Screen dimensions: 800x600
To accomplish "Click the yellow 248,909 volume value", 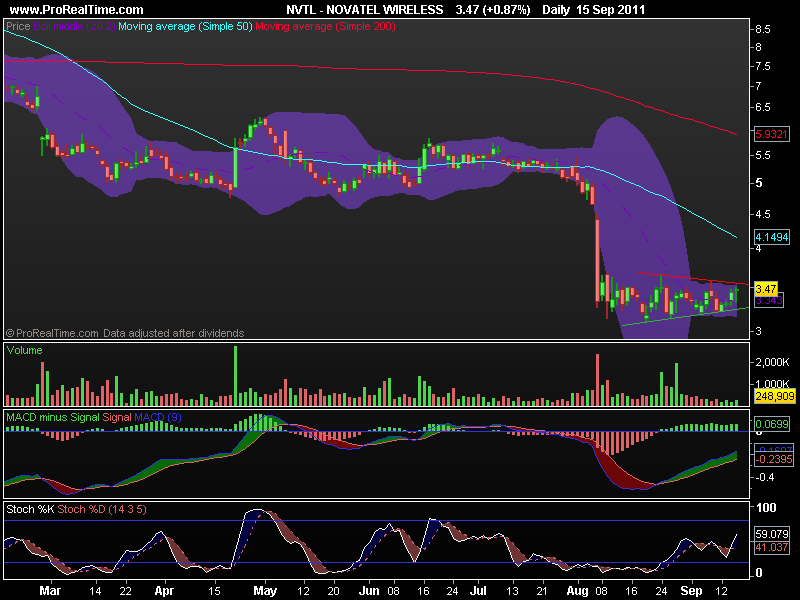I will click(774, 396).
